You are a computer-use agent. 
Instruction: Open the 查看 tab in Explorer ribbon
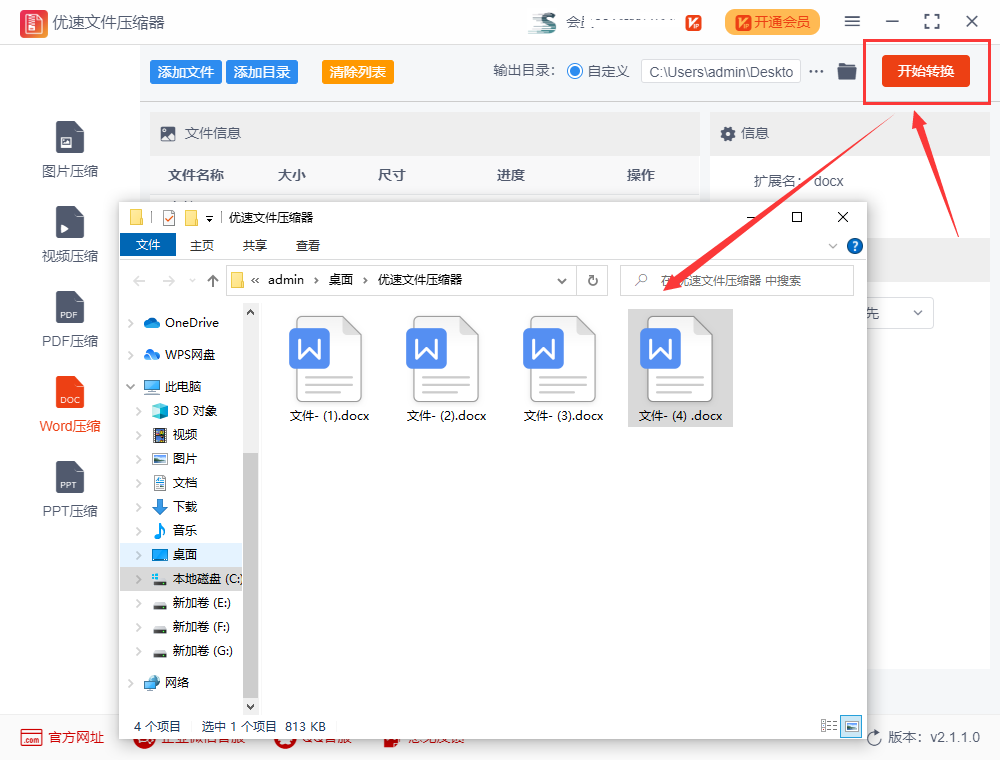coord(308,245)
